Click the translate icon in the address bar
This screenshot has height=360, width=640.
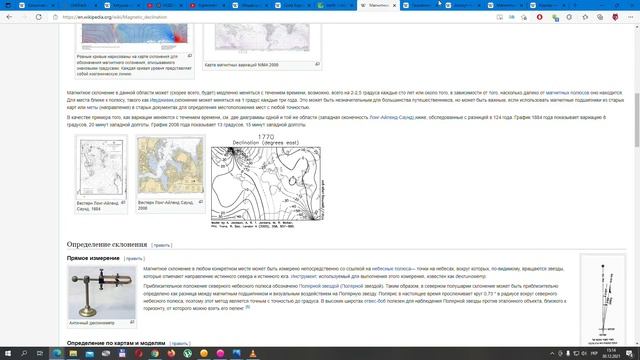point(511,17)
